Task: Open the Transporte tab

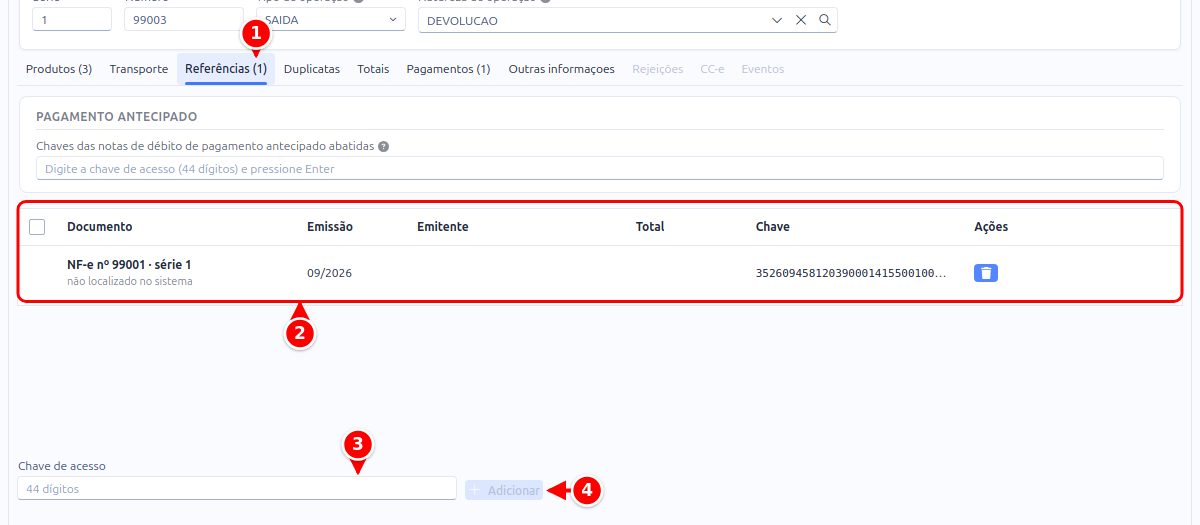Action: click(x=139, y=69)
